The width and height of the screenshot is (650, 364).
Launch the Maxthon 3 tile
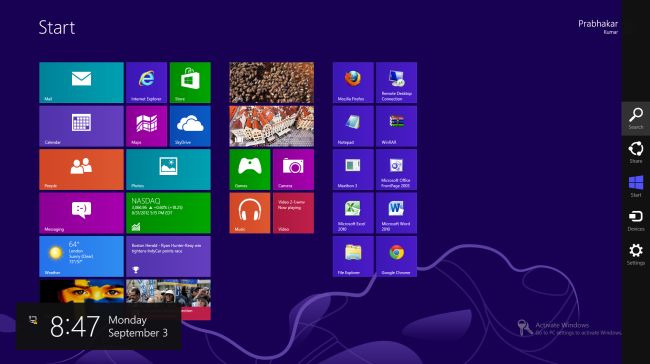tap(353, 170)
